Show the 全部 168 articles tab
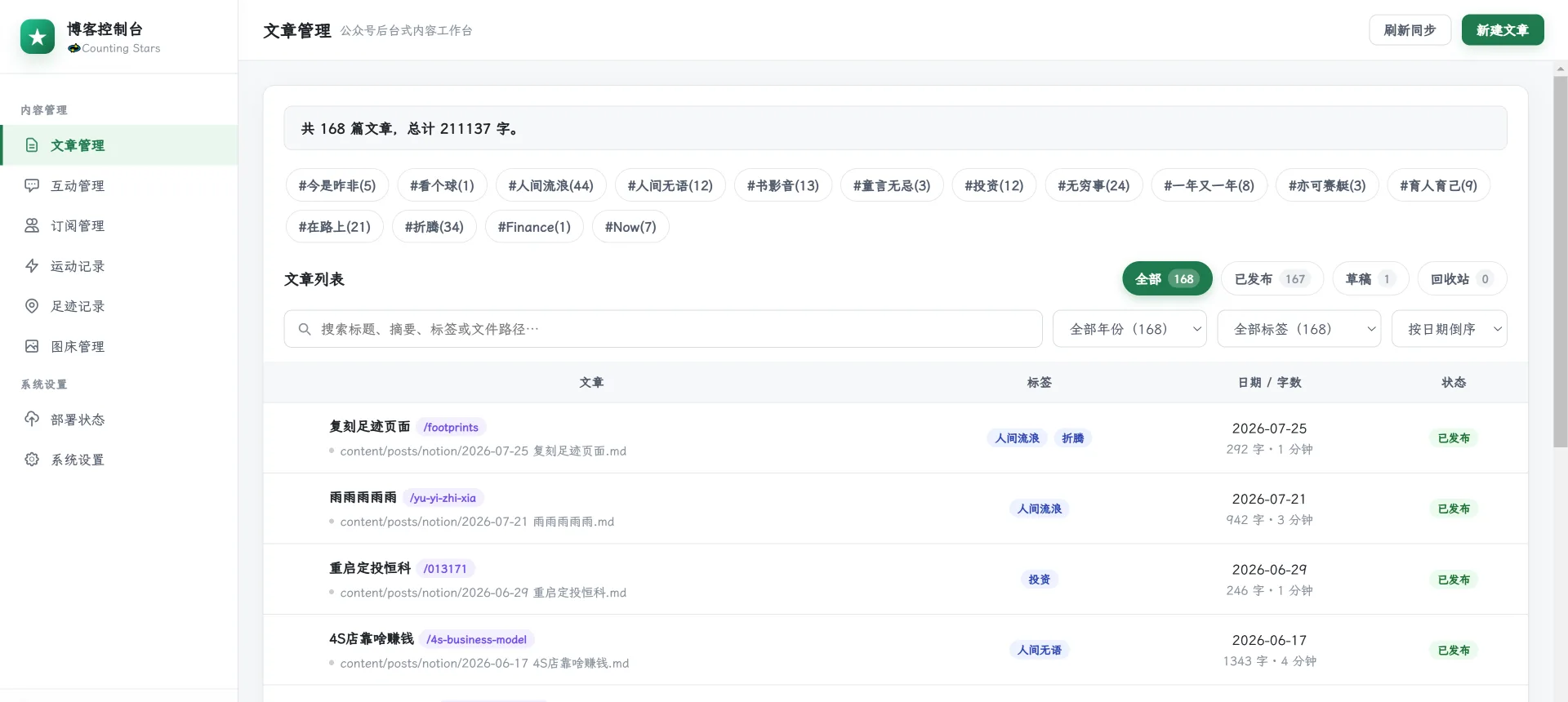Image resolution: width=1568 pixels, height=702 pixels. tap(1167, 278)
